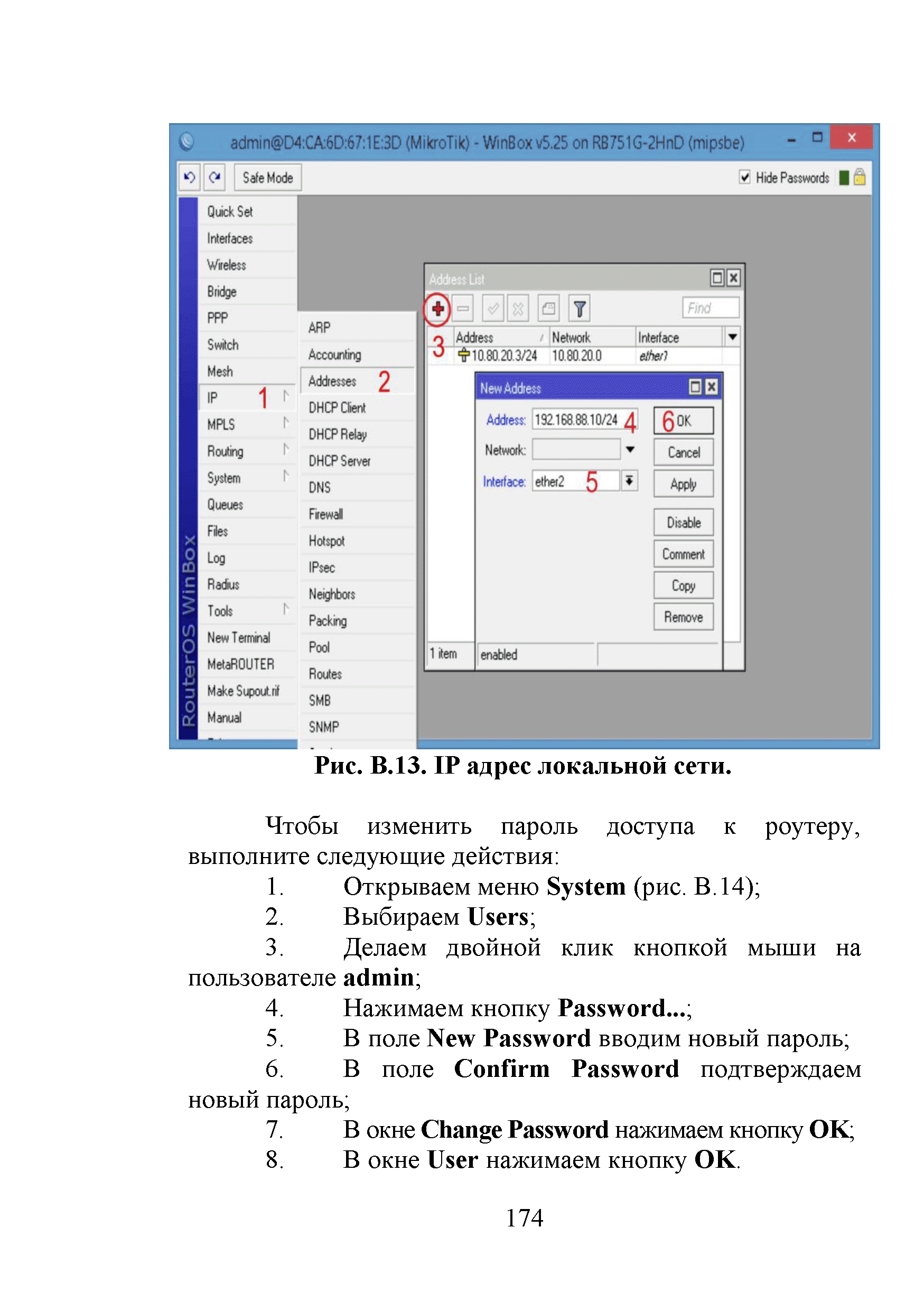Open Quick Set in the sidebar

(x=248, y=211)
